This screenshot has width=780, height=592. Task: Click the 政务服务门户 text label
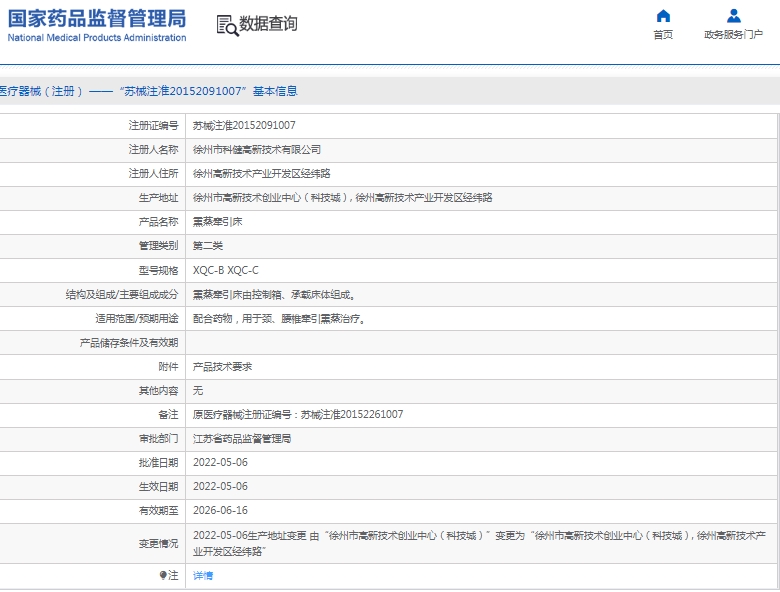point(733,34)
